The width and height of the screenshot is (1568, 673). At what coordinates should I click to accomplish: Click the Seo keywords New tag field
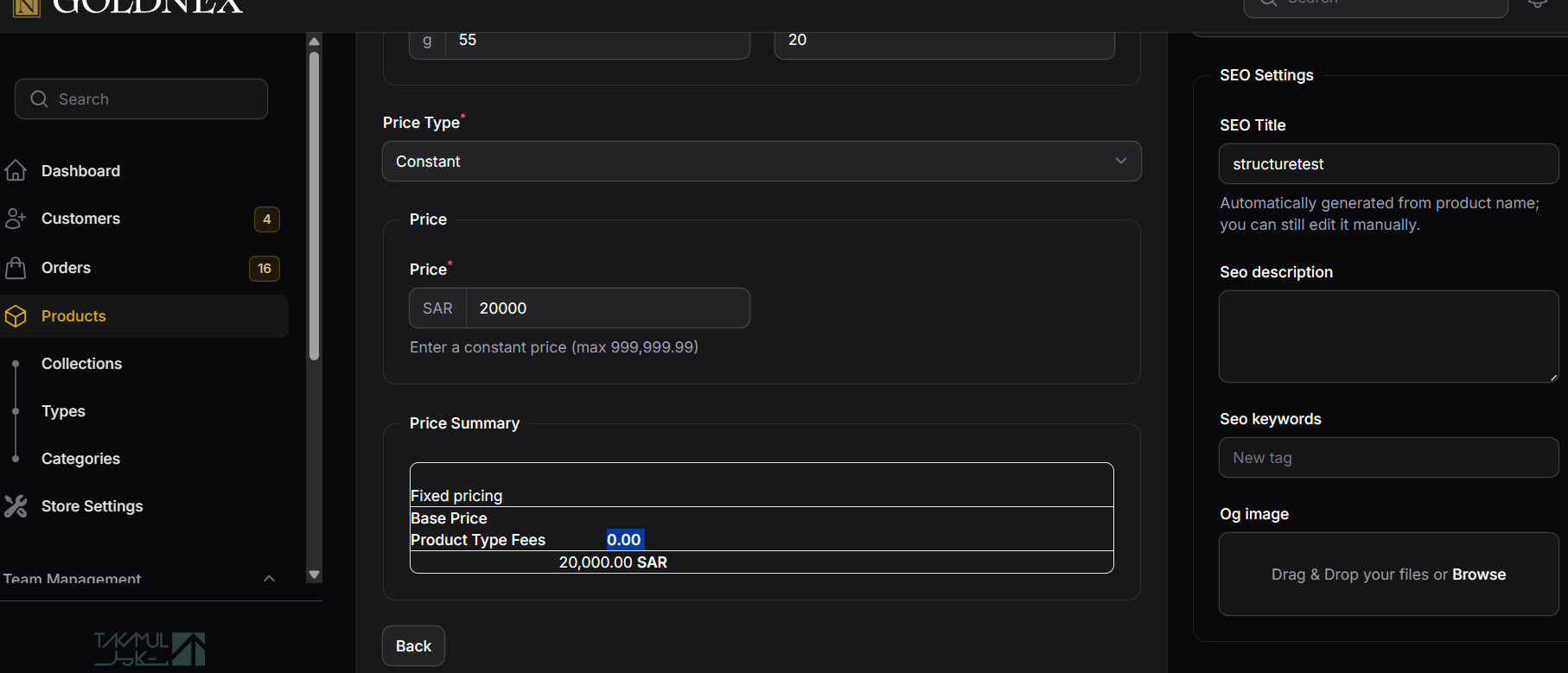click(1388, 458)
